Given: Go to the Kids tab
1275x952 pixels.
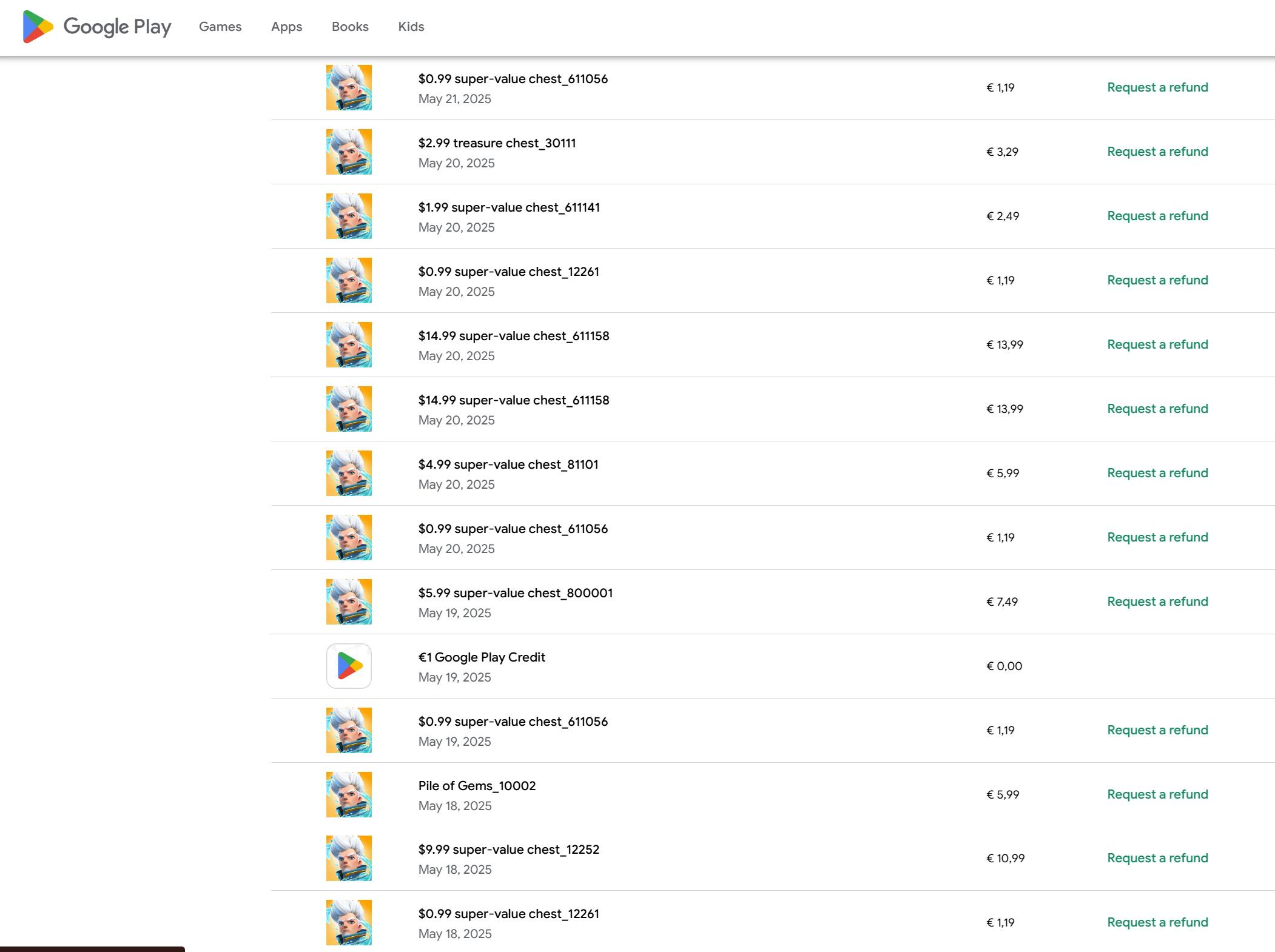Looking at the screenshot, I should 411,27.
